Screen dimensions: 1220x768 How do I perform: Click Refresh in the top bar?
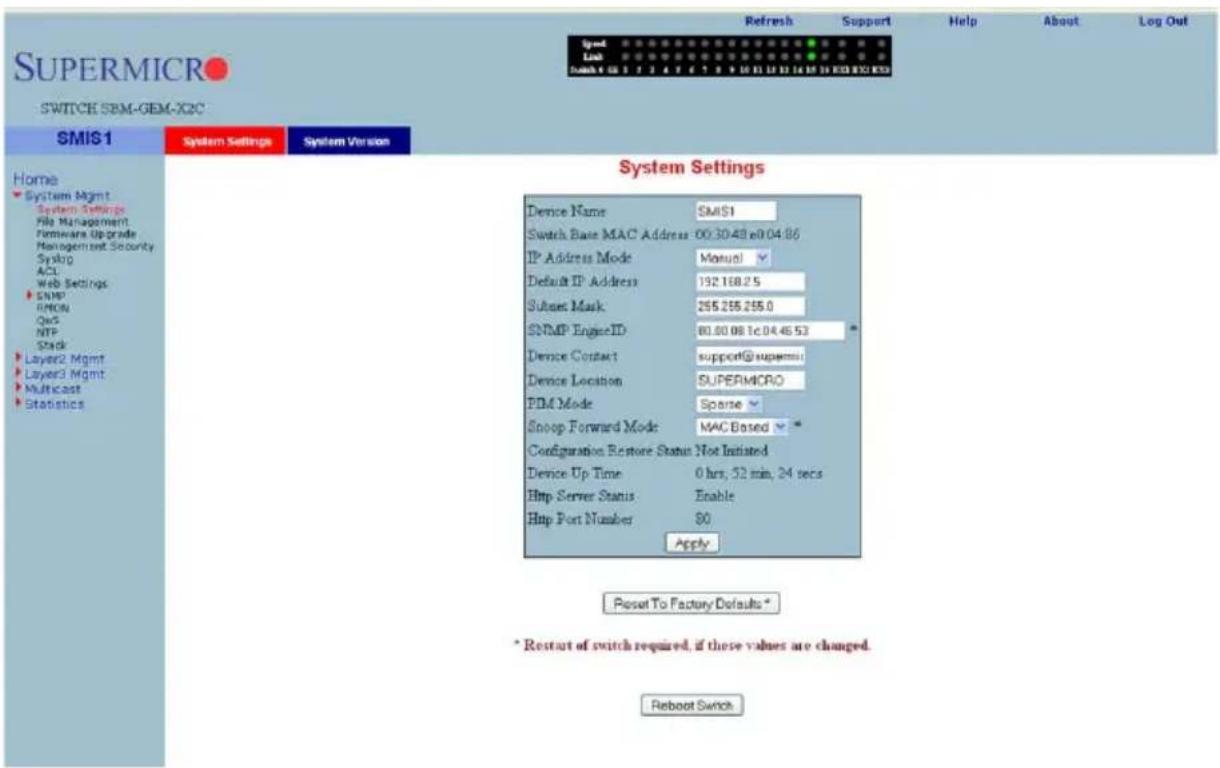pos(769,20)
